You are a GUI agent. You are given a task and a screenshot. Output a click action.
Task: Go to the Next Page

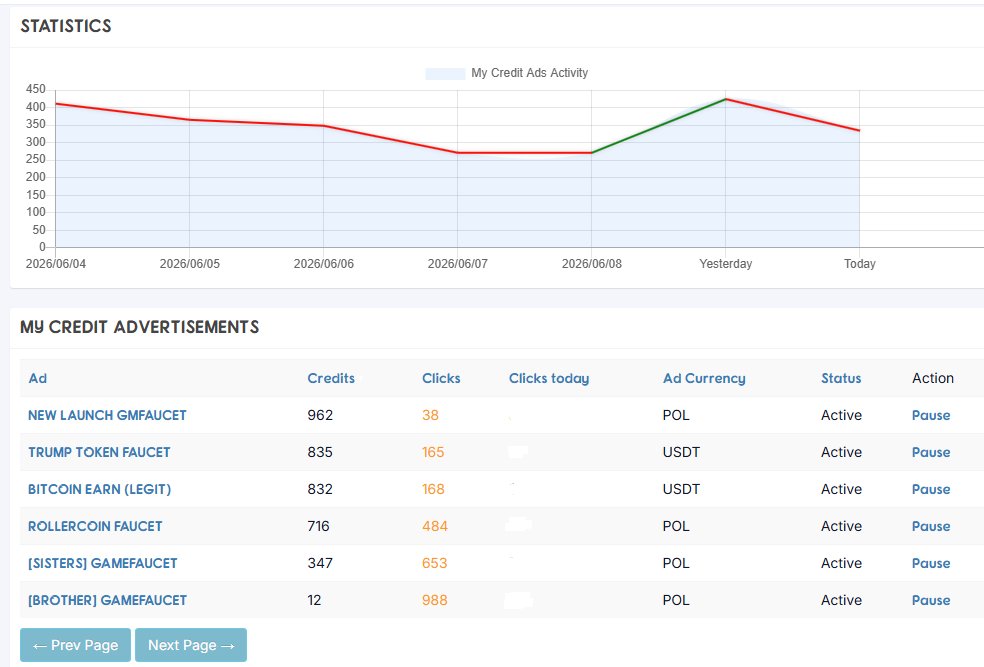coord(191,645)
